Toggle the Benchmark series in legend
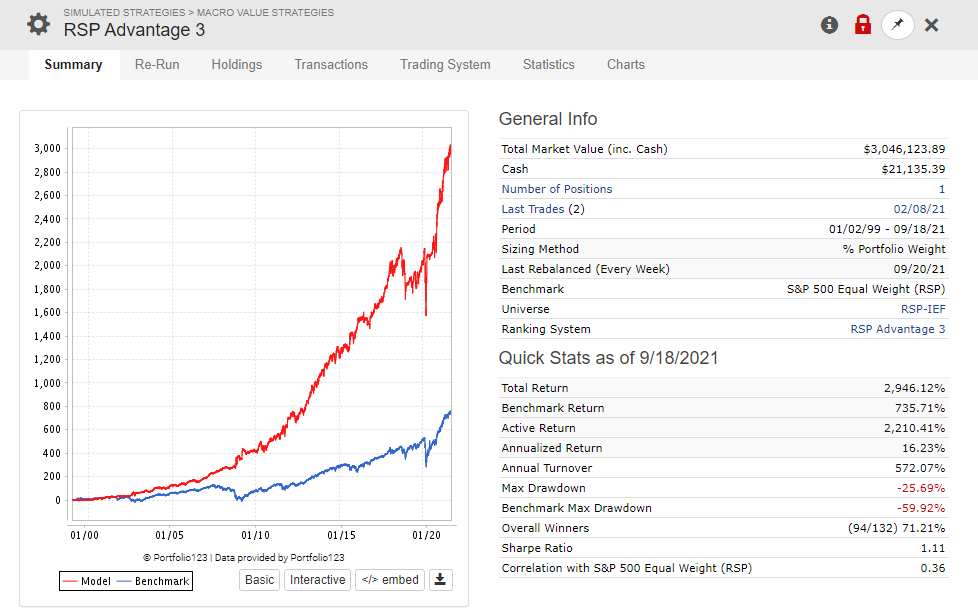Viewport: 978px width, 614px height. coord(153,581)
